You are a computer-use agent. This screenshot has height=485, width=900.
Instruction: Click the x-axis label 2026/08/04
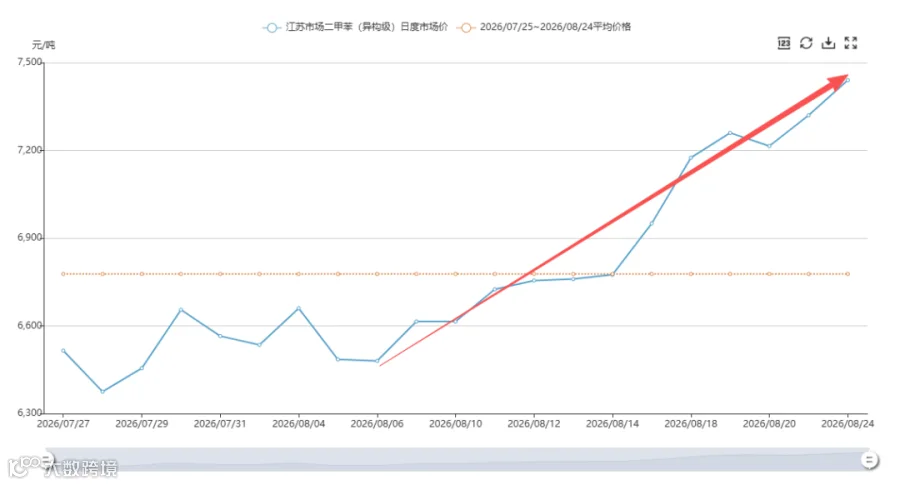(298, 424)
